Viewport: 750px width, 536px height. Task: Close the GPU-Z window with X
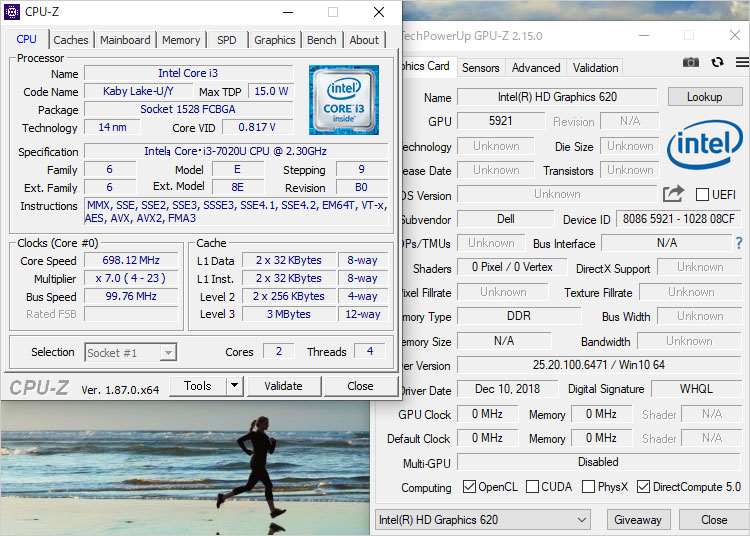pyautogui.click(x=735, y=35)
